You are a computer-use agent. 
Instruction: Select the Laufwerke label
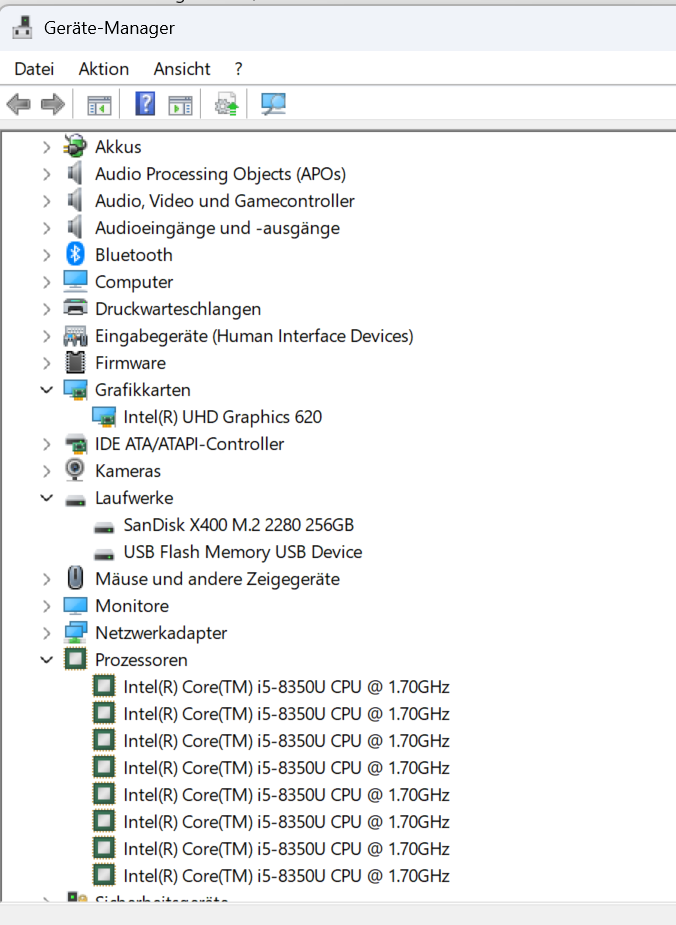[x=134, y=498]
